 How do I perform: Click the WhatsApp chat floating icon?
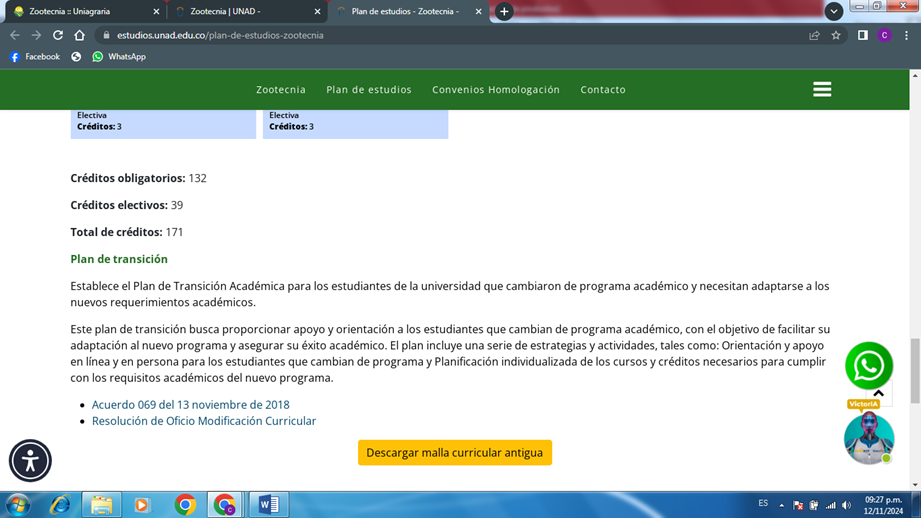pyautogui.click(x=868, y=366)
